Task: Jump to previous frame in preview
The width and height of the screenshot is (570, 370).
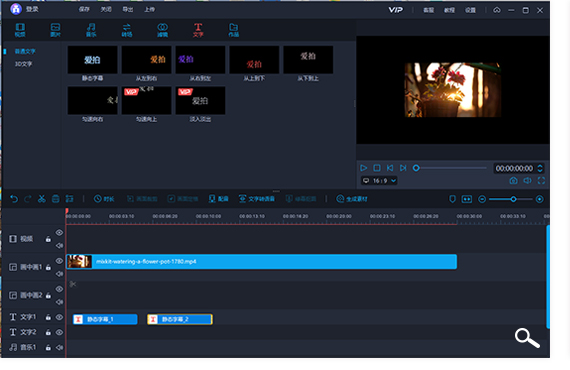Action: (390, 168)
